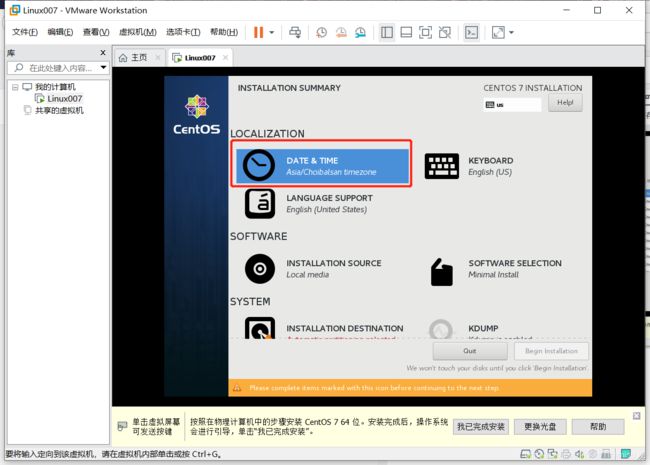Open the stretch display dropdown arrow
This screenshot has width=650, height=465.
click(x=511, y=32)
